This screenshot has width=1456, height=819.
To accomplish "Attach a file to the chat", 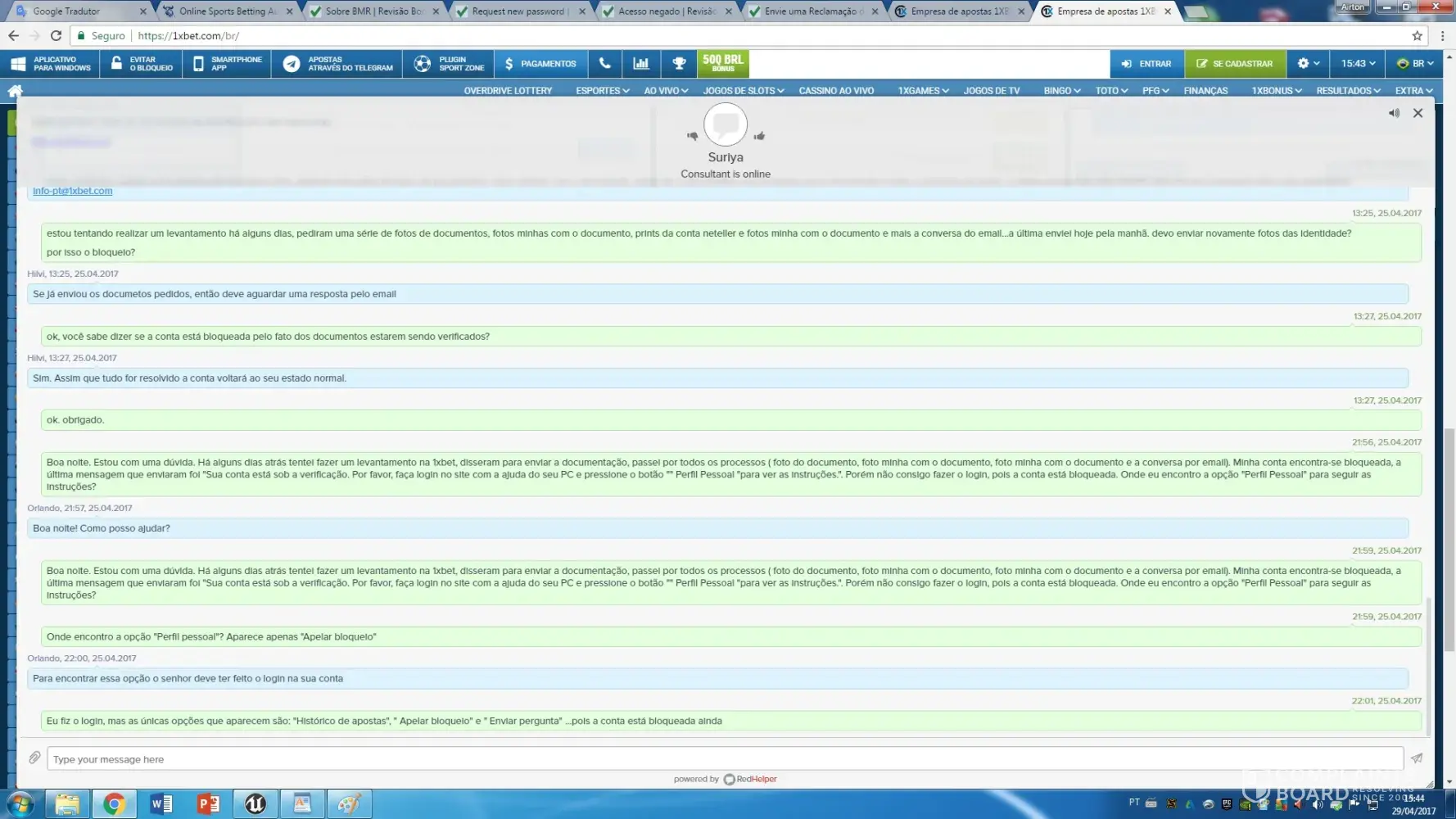I will coord(34,758).
